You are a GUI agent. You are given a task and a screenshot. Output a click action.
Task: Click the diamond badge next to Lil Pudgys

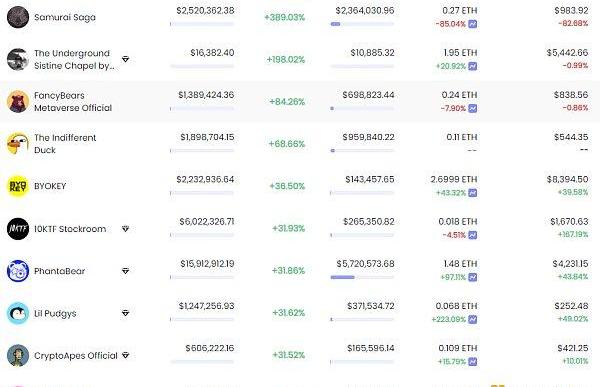[x=126, y=313]
